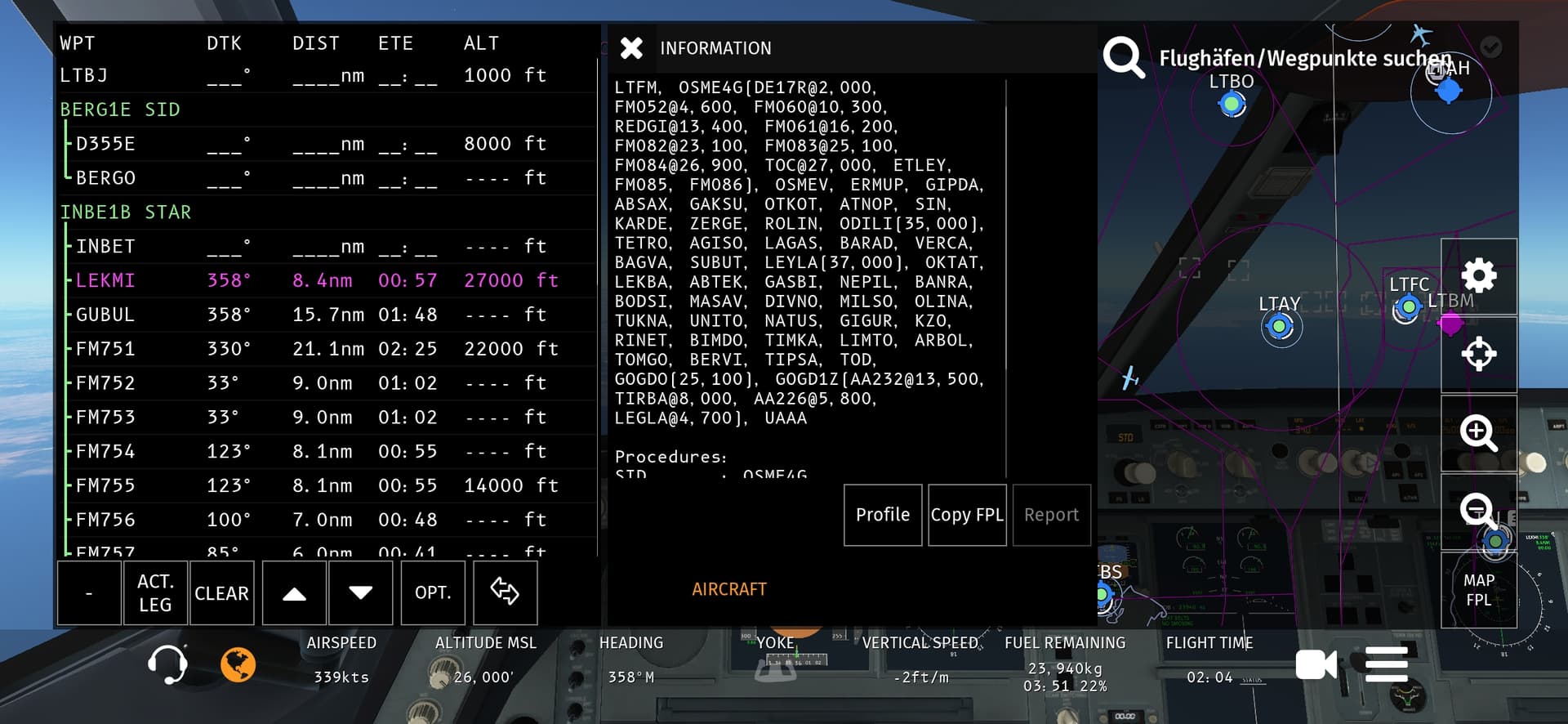This screenshot has width=1568, height=724.
Task: Tap the Flughäfen/Wegpunkte suchen search field
Action: [1305, 58]
